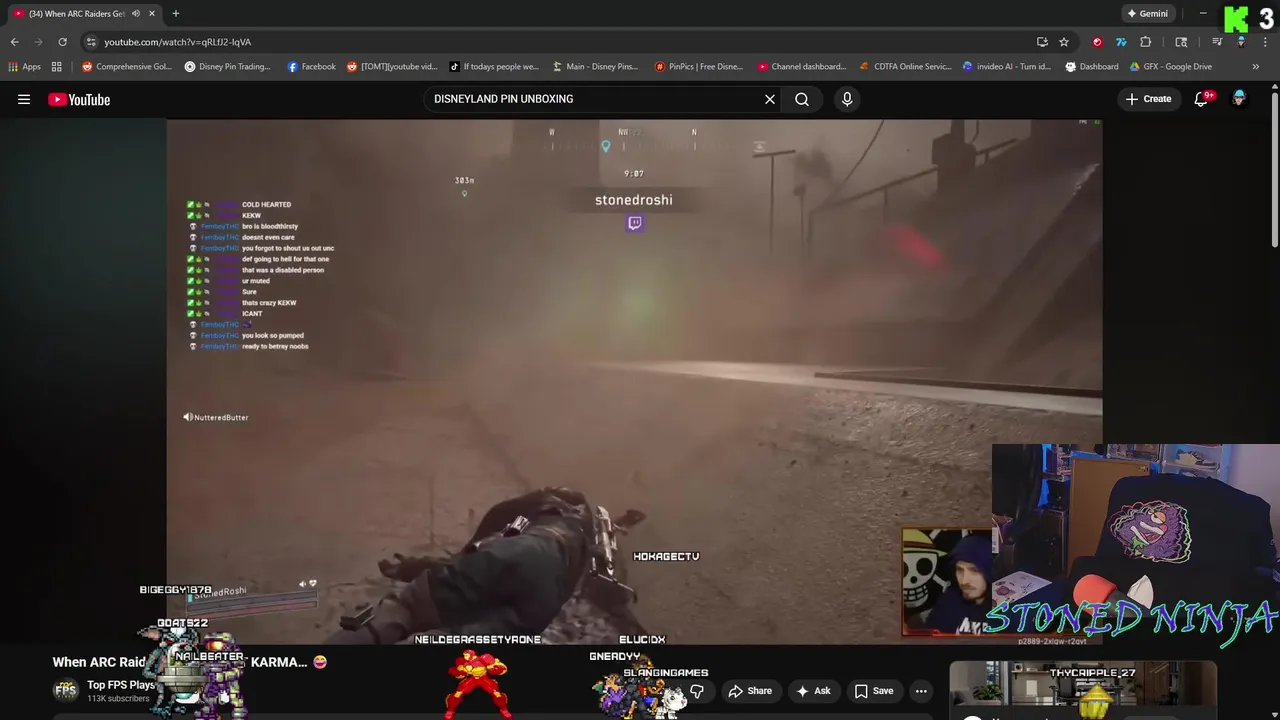This screenshot has width=1280, height=720.
Task: Open the If todays people we... bookmark
Action: [x=494, y=67]
